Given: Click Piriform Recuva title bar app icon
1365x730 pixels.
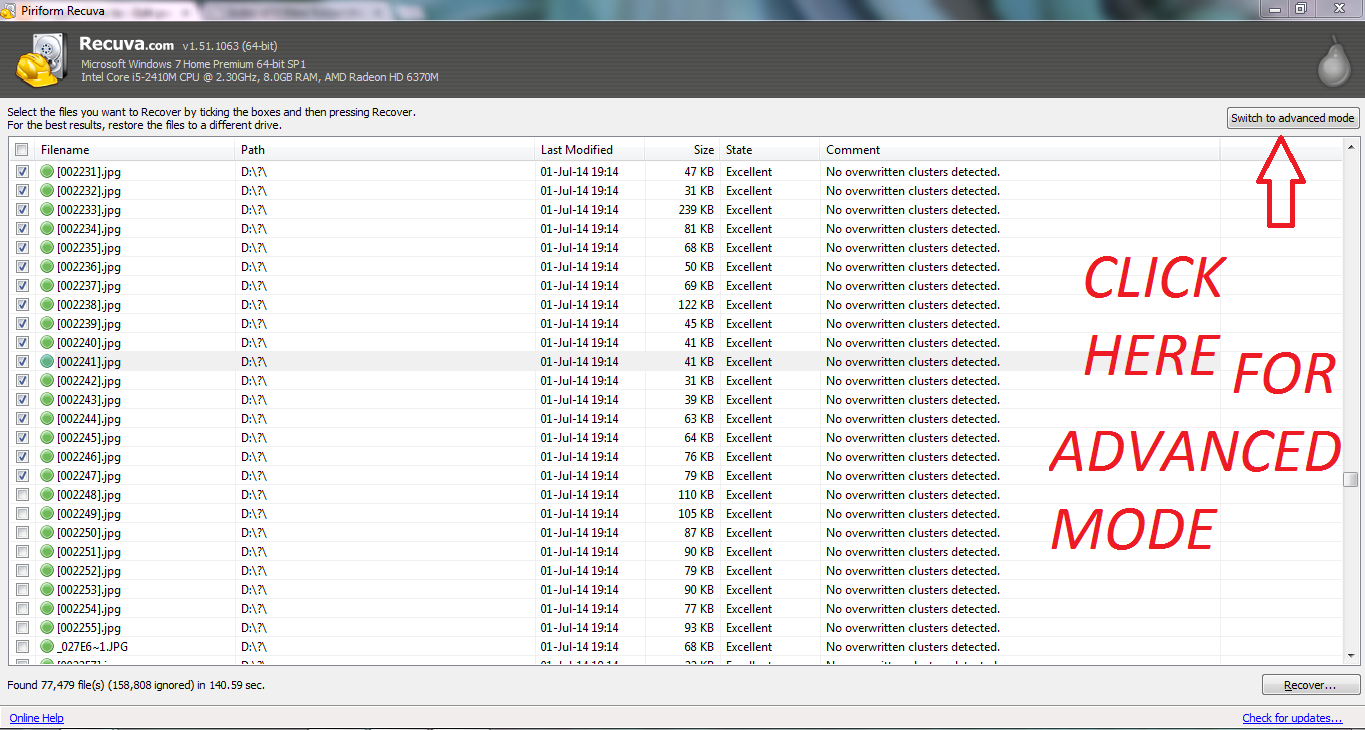Looking at the screenshot, I should tap(9, 9).
